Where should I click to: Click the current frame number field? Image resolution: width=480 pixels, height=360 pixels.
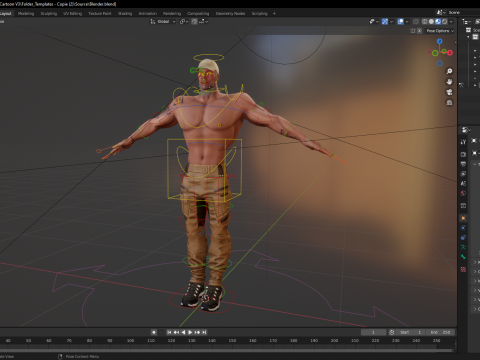click(x=373, y=332)
